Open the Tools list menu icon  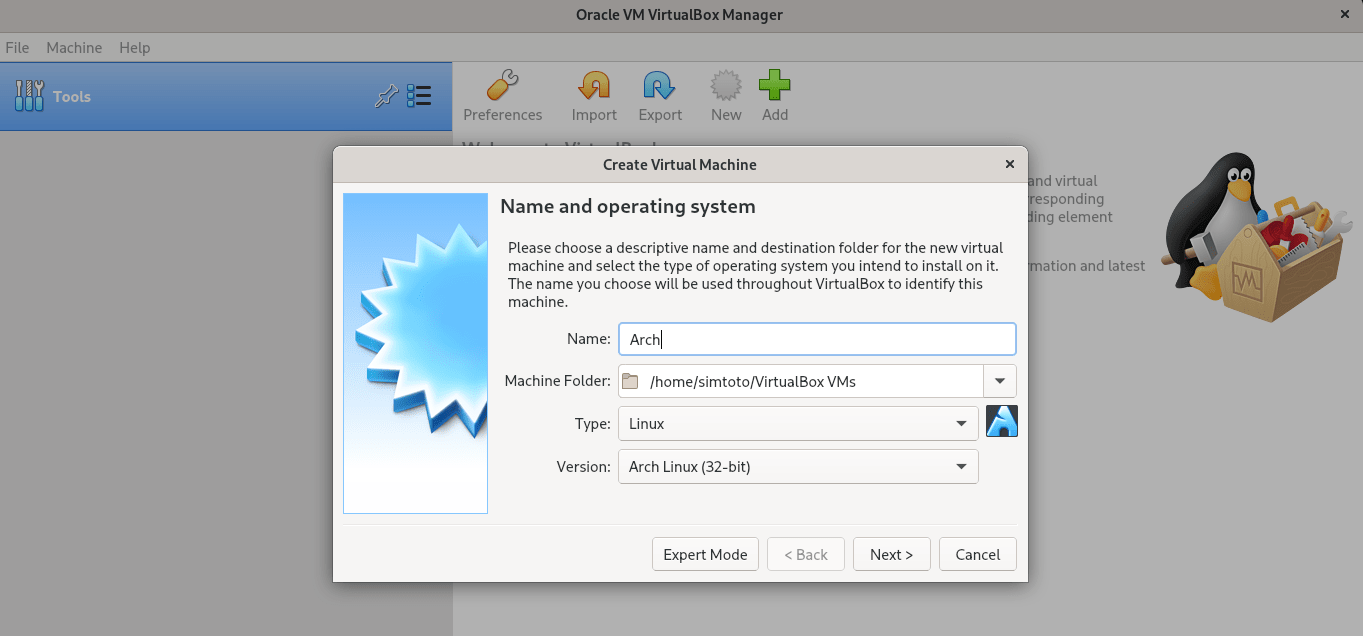click(x=419, y=96)
